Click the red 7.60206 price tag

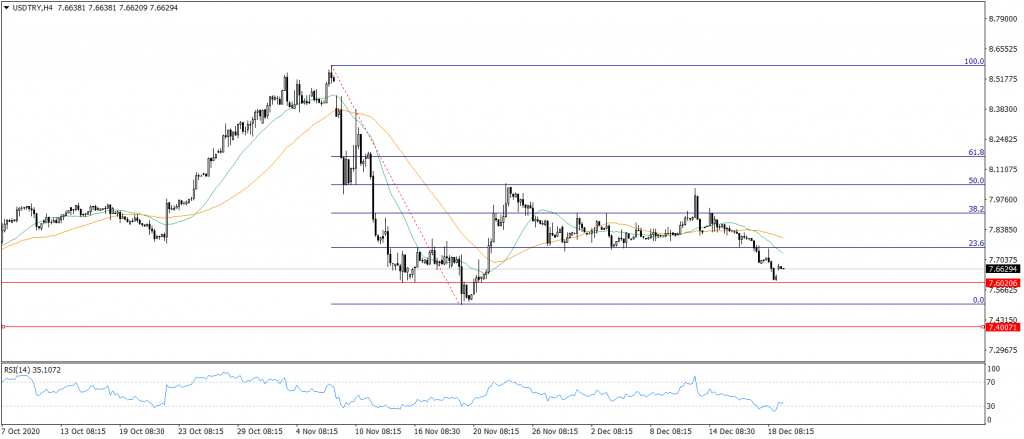click(1002, 283)
